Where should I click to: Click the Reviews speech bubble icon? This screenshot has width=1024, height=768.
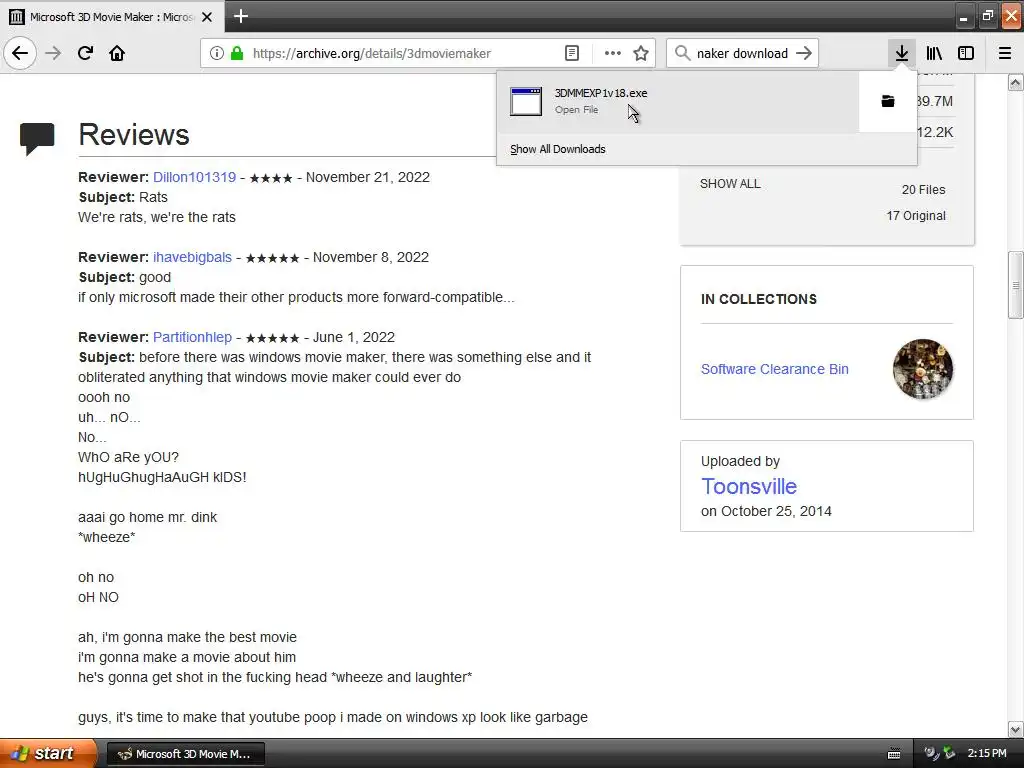pyautogui.click(x=37, y=138)
